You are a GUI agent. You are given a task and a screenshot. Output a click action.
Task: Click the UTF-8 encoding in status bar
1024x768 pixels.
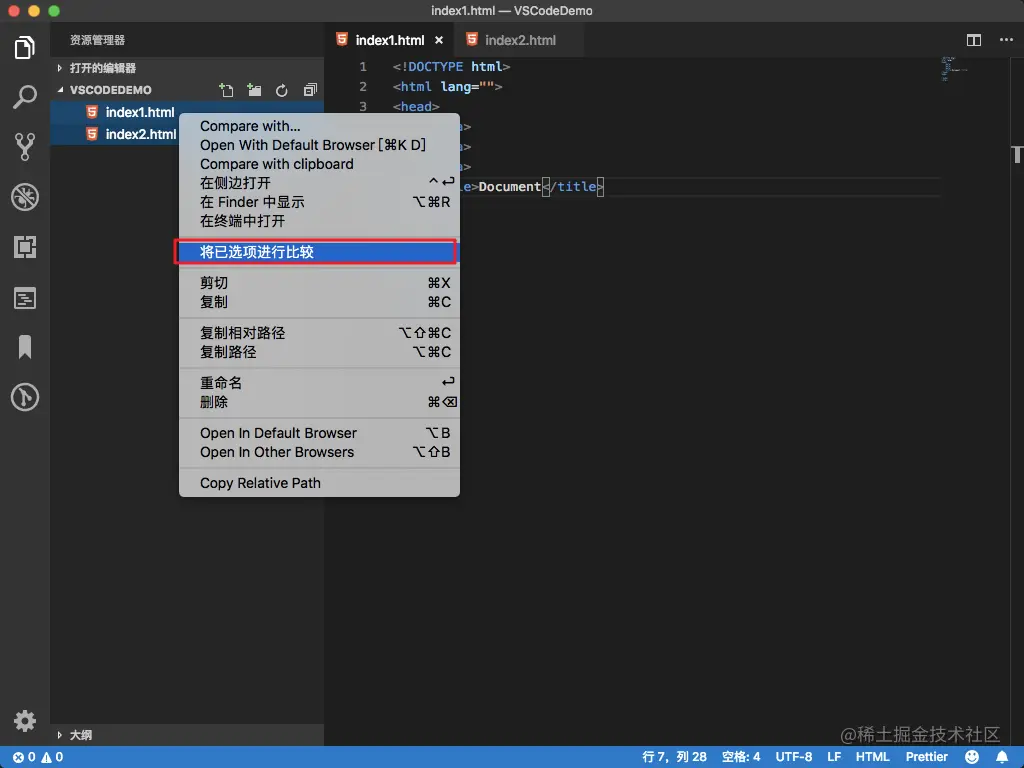point(793,757)
